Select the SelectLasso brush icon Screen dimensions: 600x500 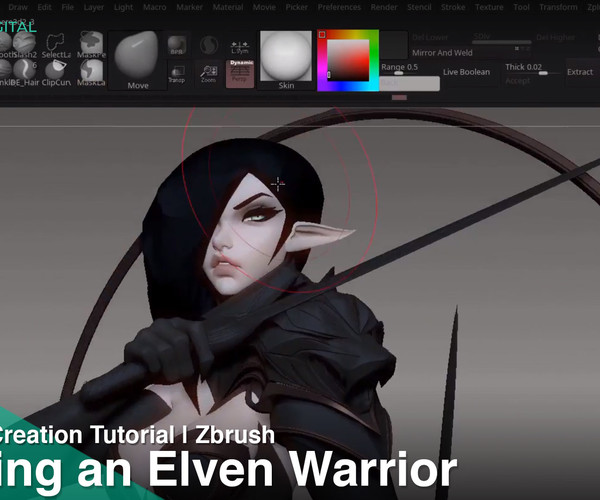point(56,45)
